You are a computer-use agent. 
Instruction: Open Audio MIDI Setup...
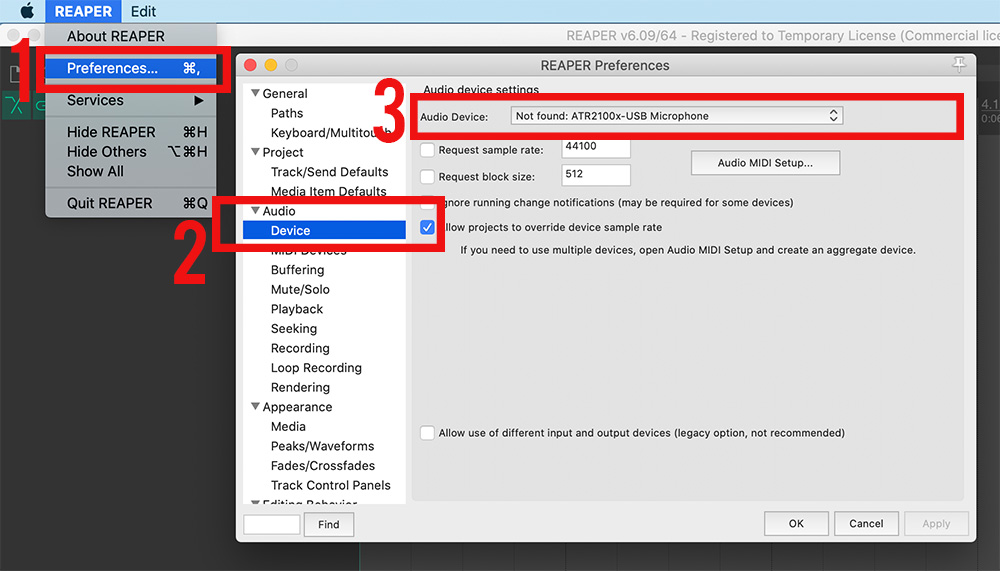(x=765, y=163)
